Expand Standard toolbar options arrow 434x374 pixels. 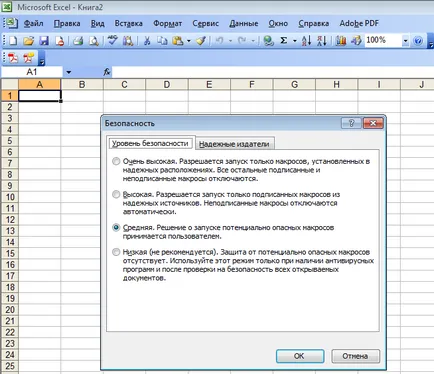(430, 42)
